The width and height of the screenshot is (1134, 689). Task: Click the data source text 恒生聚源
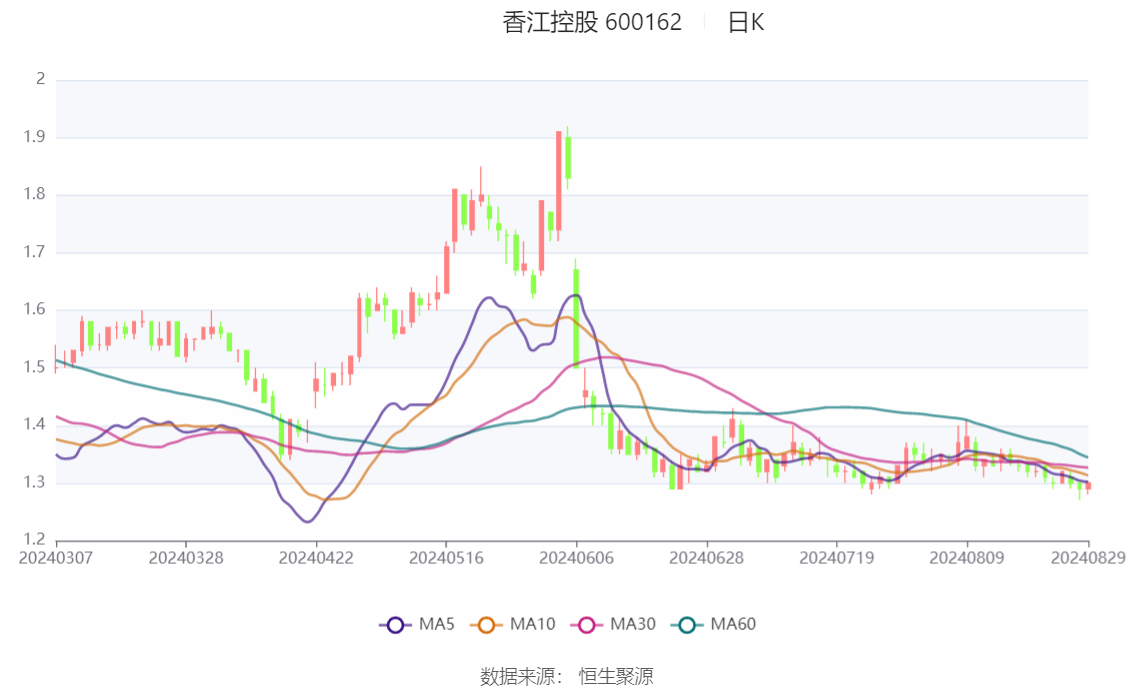click(616, 677)
